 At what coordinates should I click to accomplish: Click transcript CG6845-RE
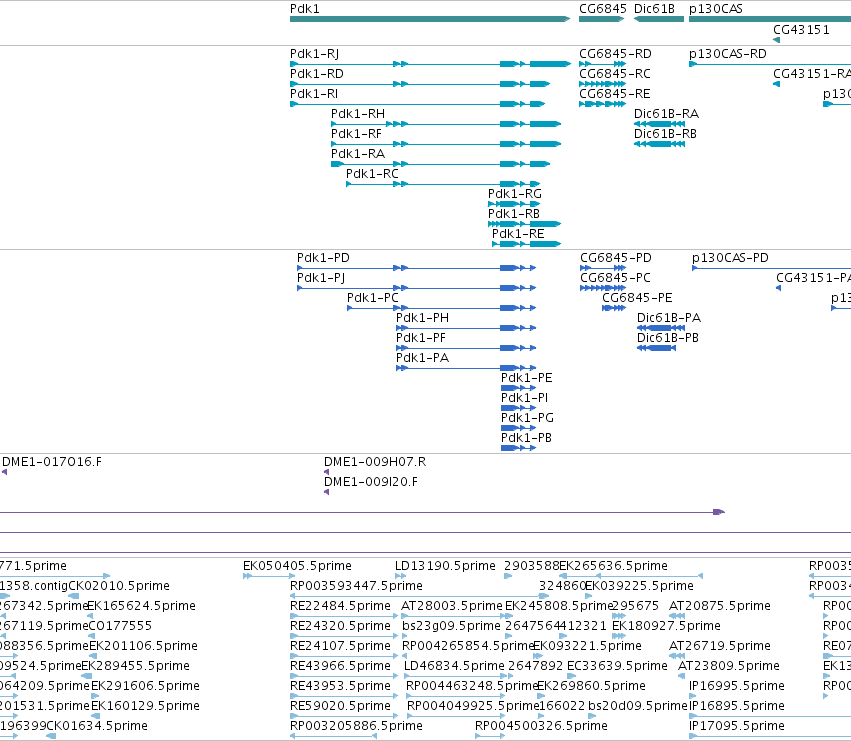click(x=602, y=104)
